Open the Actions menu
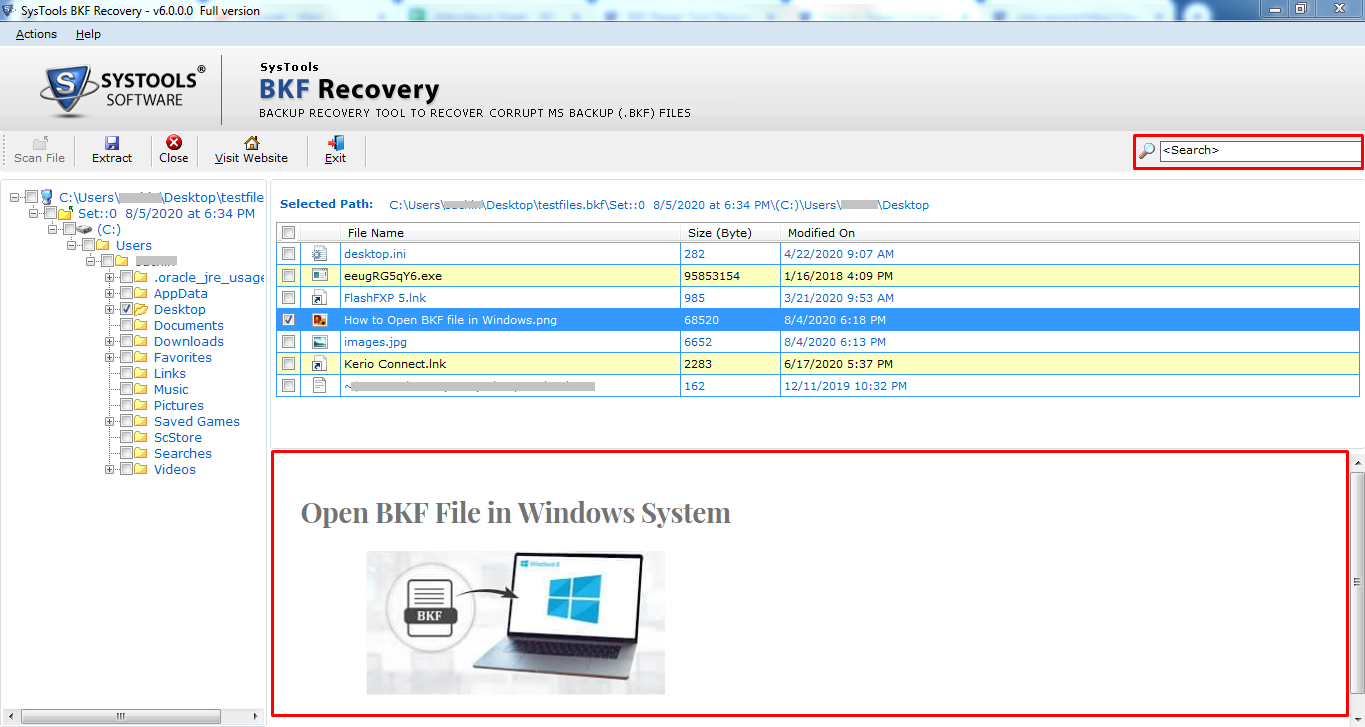This screenshot has width=1365, height=727. (37, 34)
